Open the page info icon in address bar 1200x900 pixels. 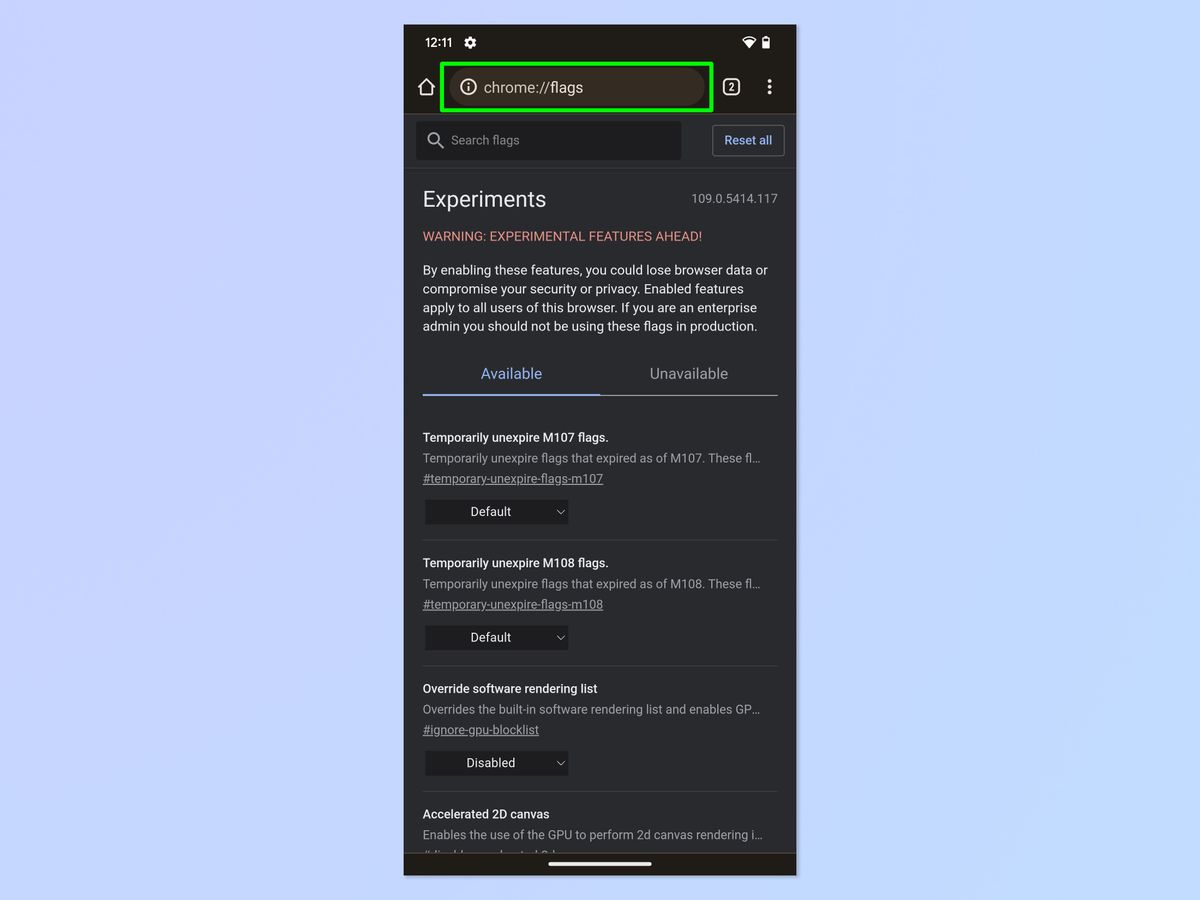point(468,87)
